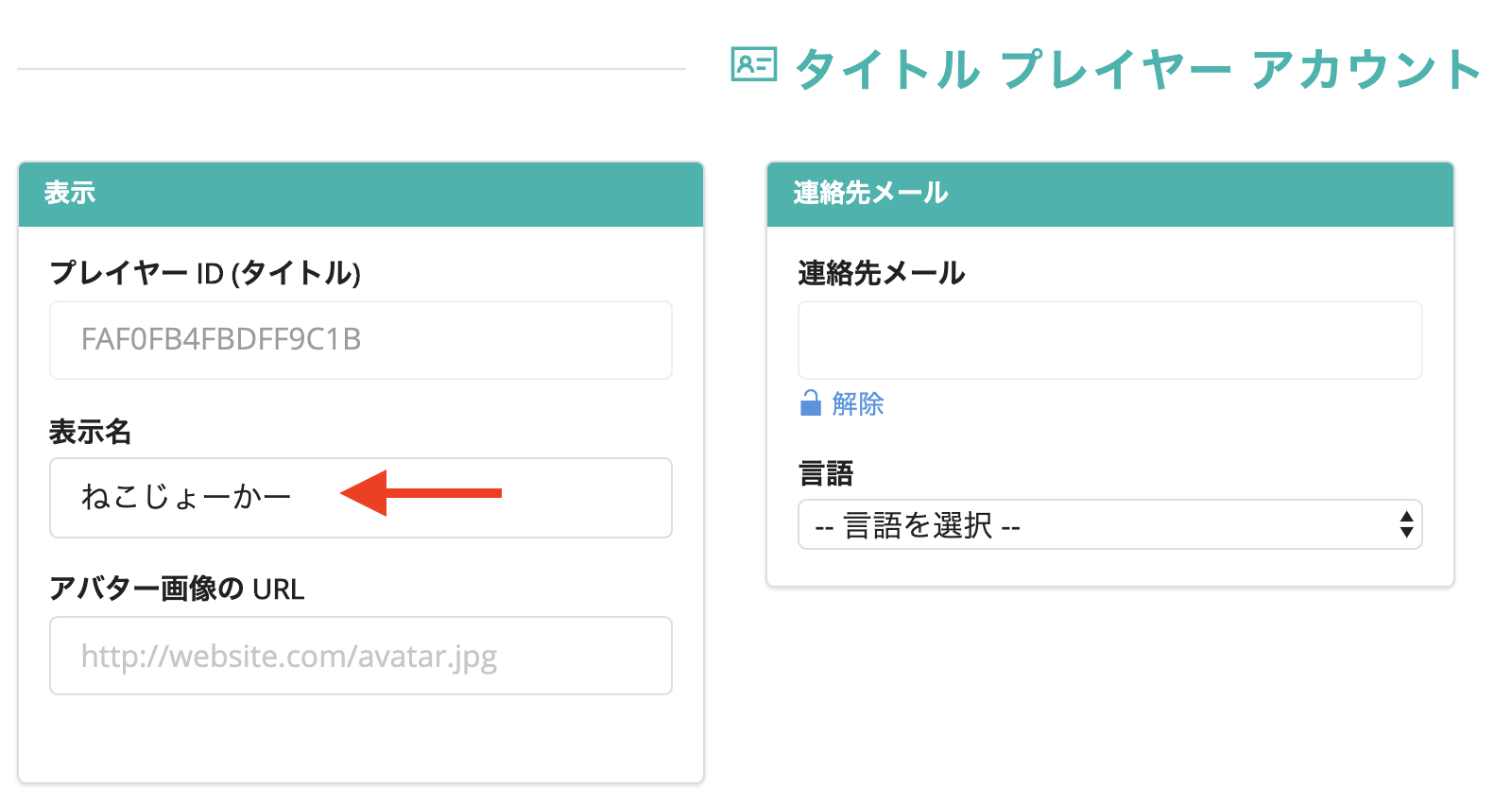Viewport: 1512px width, 803px height.
Task: Click the 表示 panel header
Action: click(360, 194)
